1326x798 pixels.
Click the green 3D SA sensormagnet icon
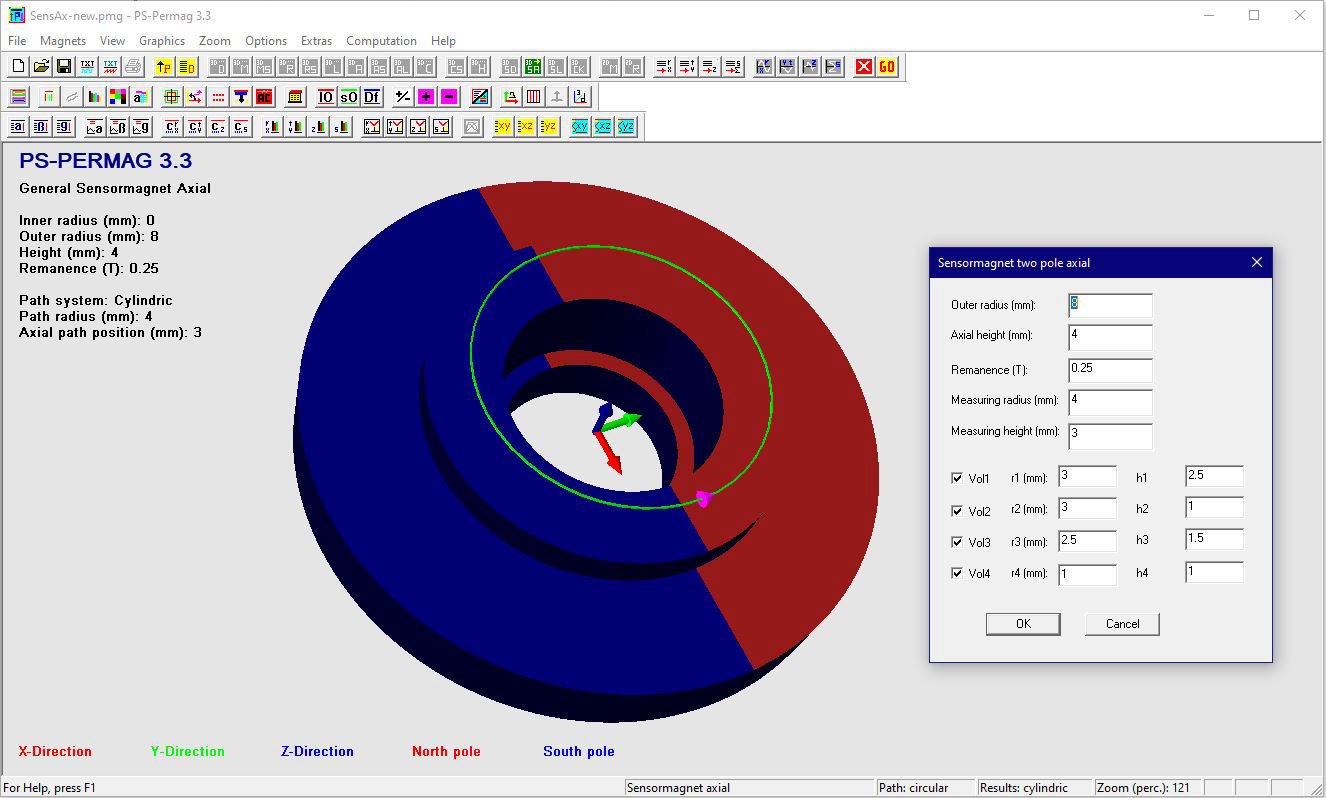click(x=533, y=67)
